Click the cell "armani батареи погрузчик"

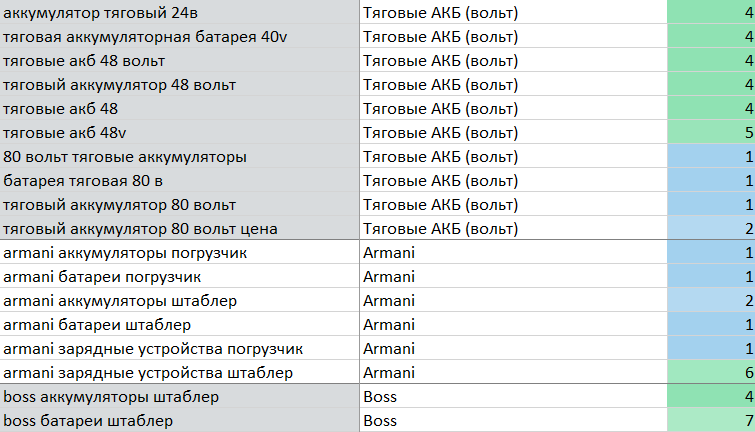tap(180, 276)
